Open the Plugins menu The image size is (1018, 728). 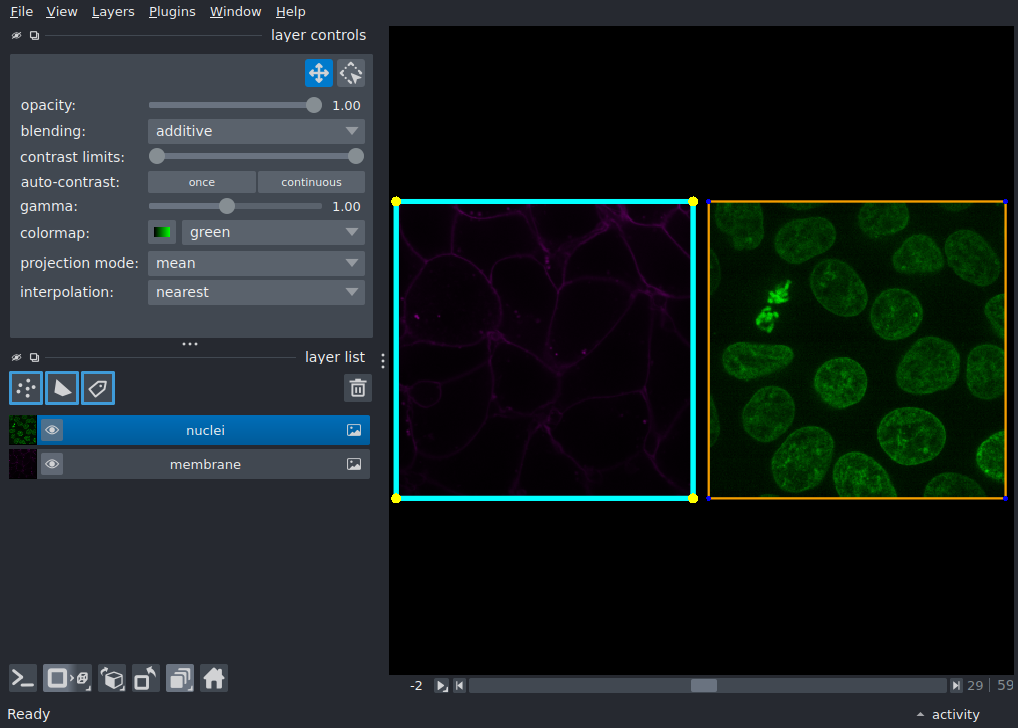coord(172,12)
